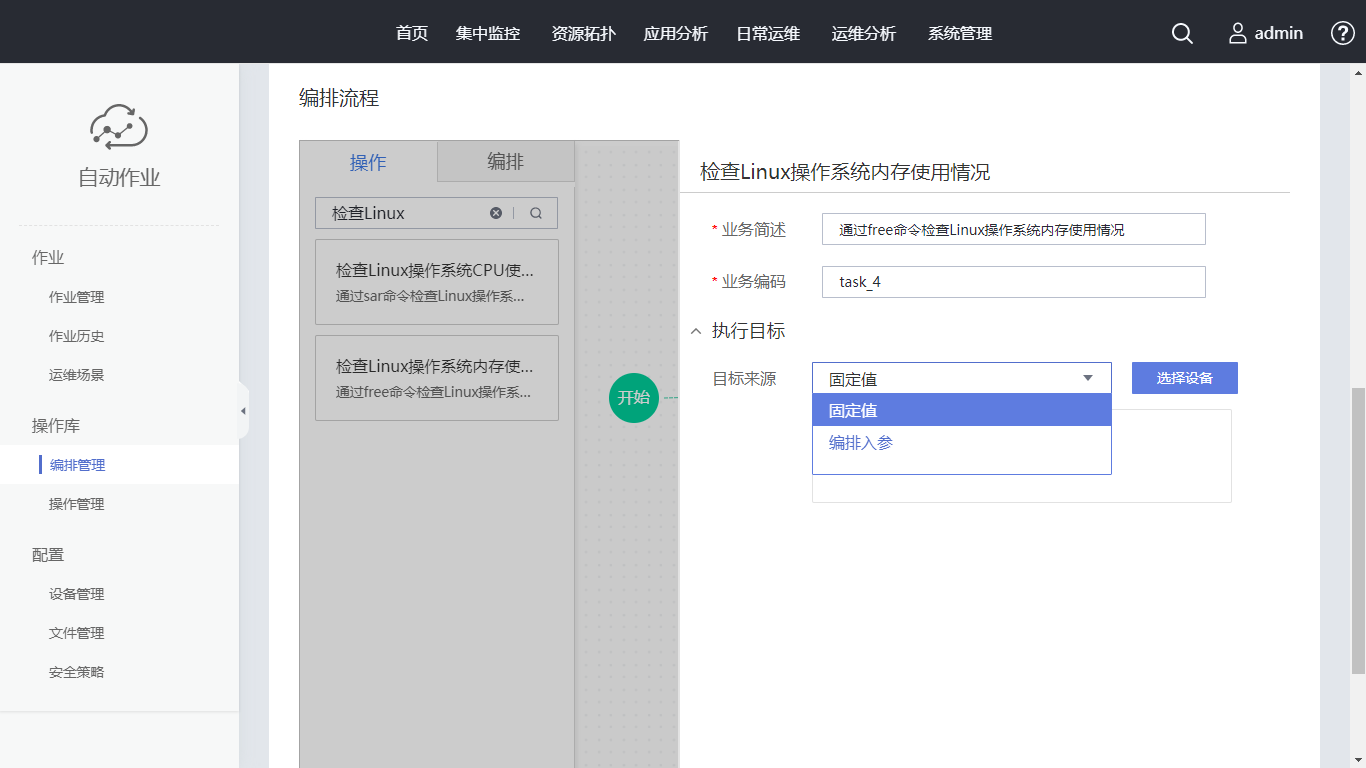Click the search icon in operation search box

point(536,213)
